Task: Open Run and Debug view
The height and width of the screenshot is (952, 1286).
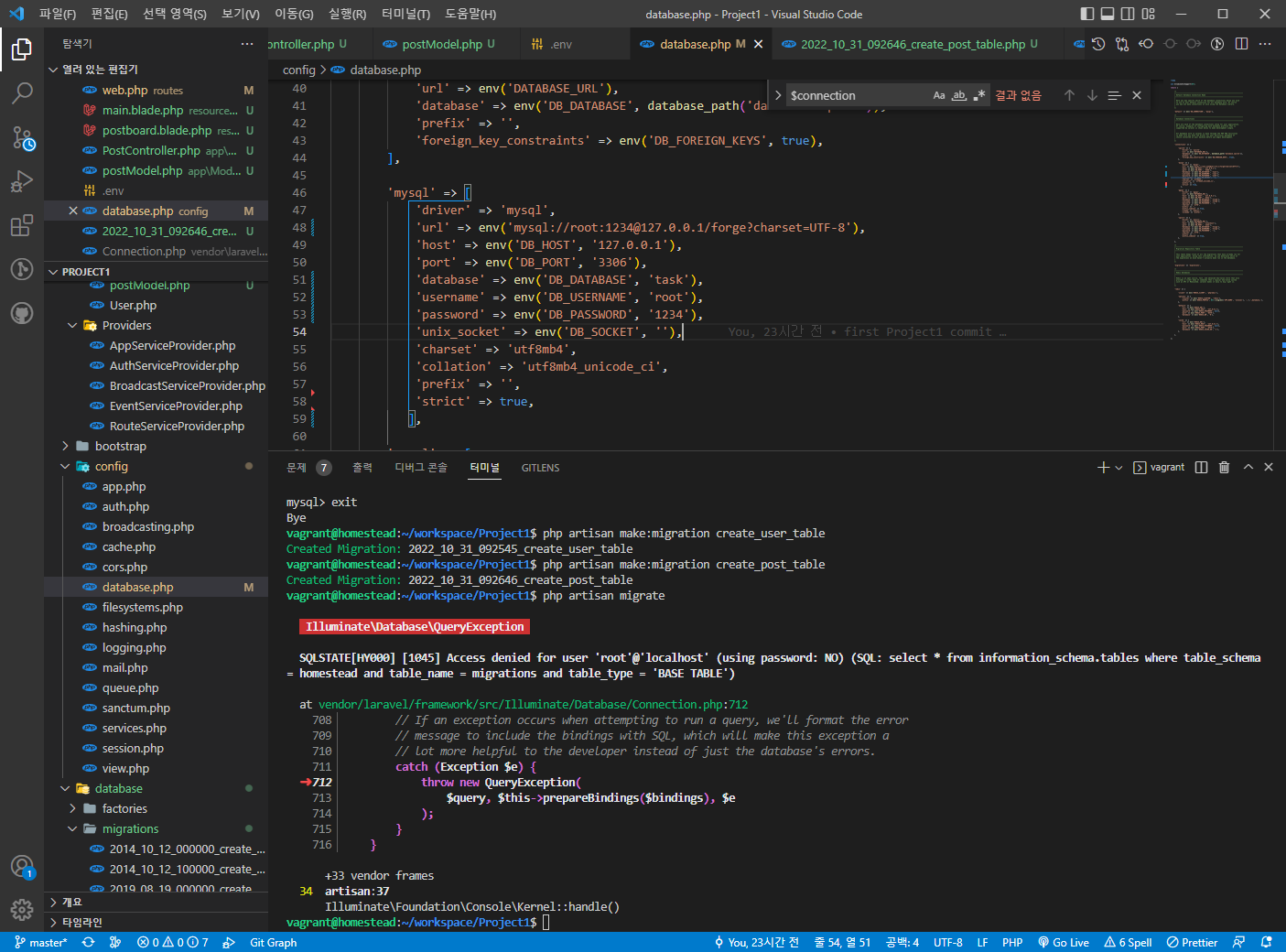Action: point(22,181)
